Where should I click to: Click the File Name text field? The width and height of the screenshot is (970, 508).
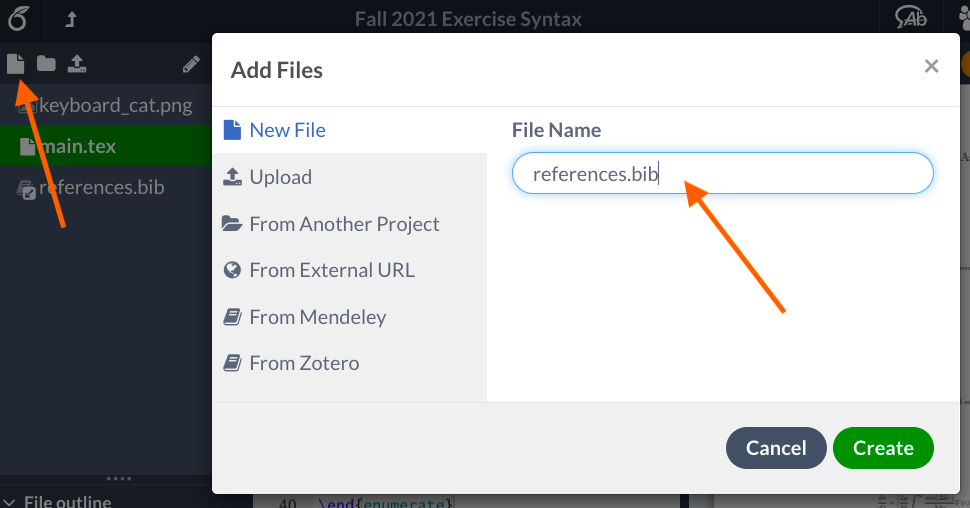tap(722, 174)
